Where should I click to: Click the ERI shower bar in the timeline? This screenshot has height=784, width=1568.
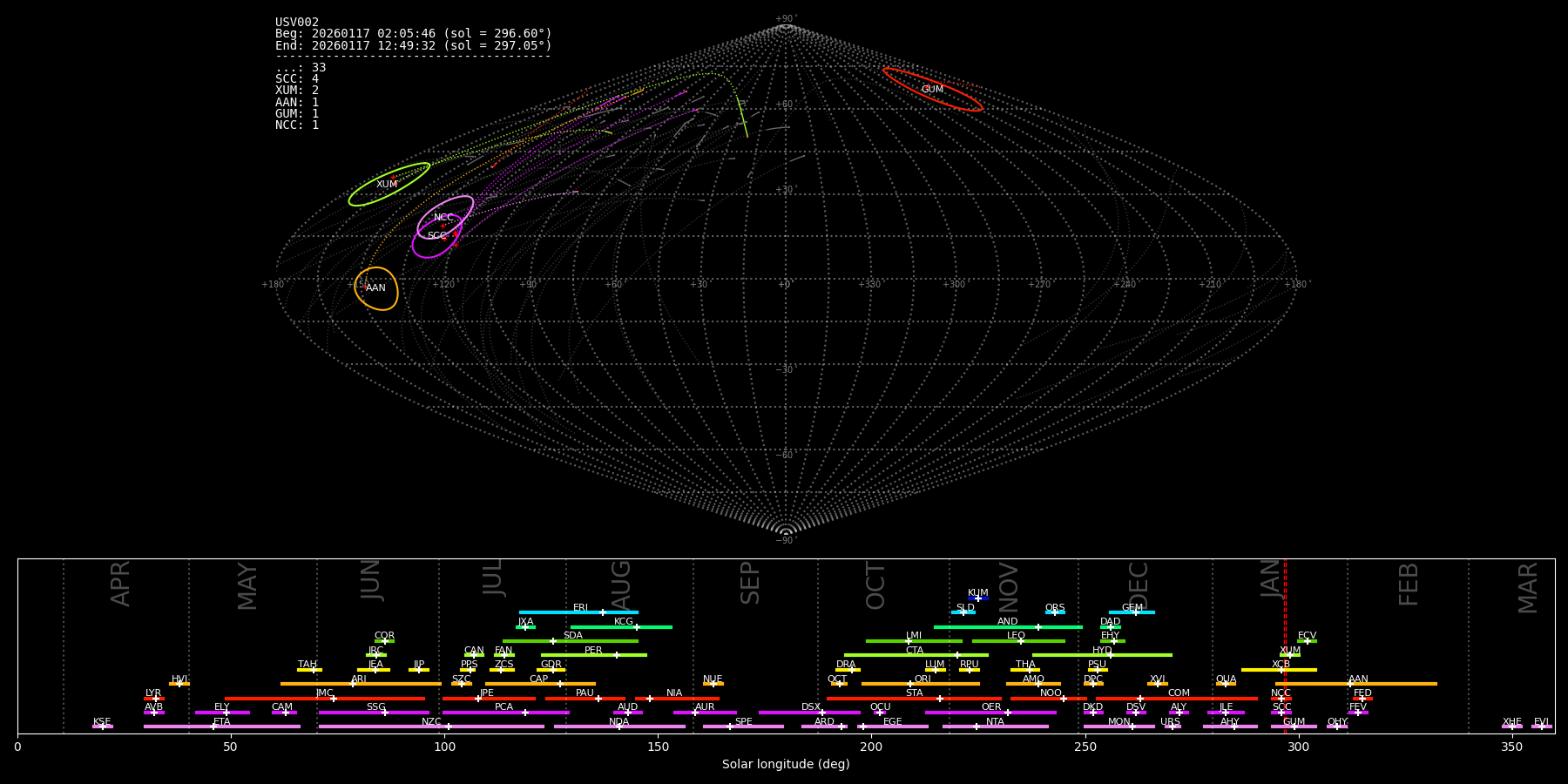578,612
